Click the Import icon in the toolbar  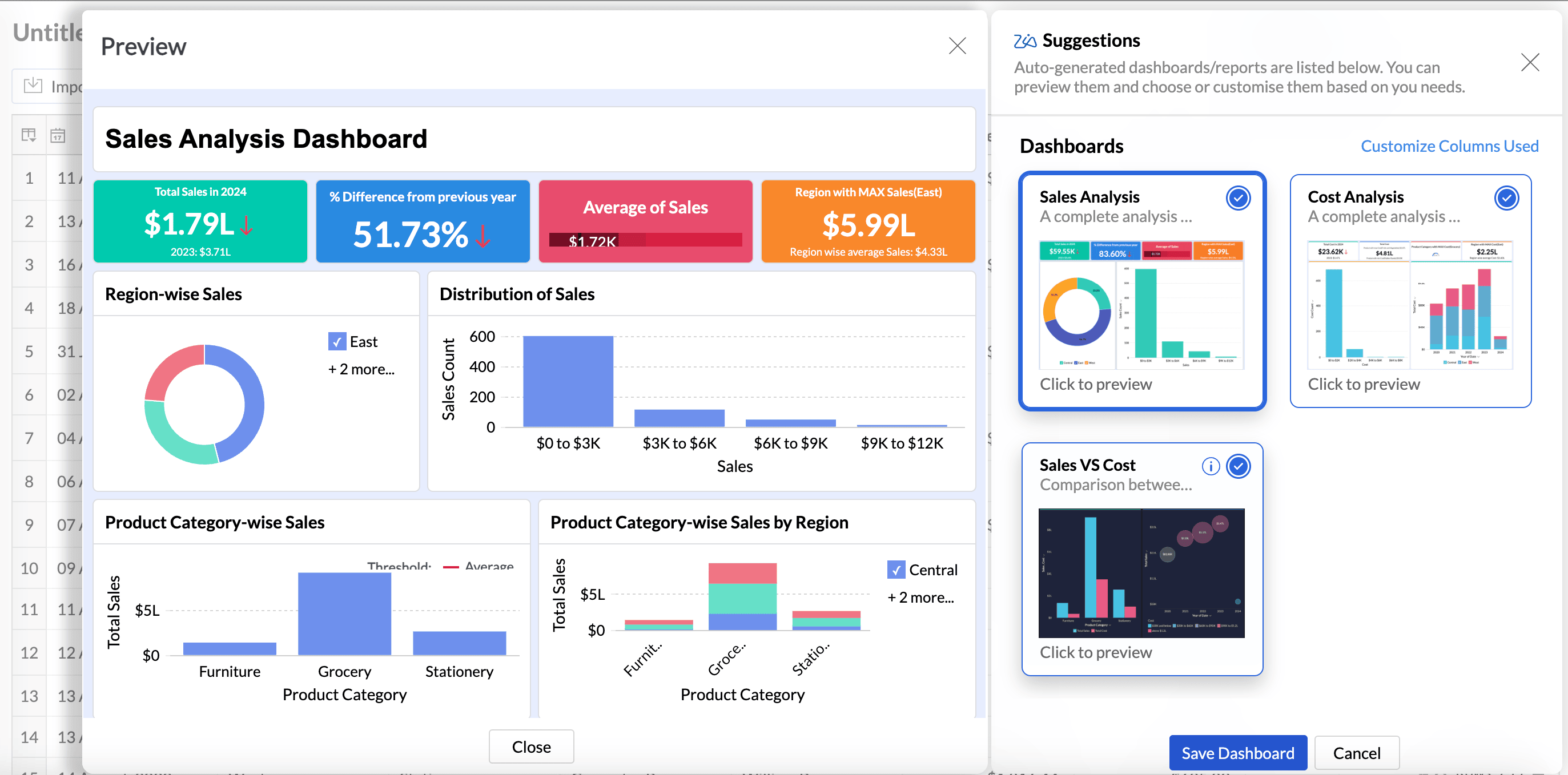33,86
